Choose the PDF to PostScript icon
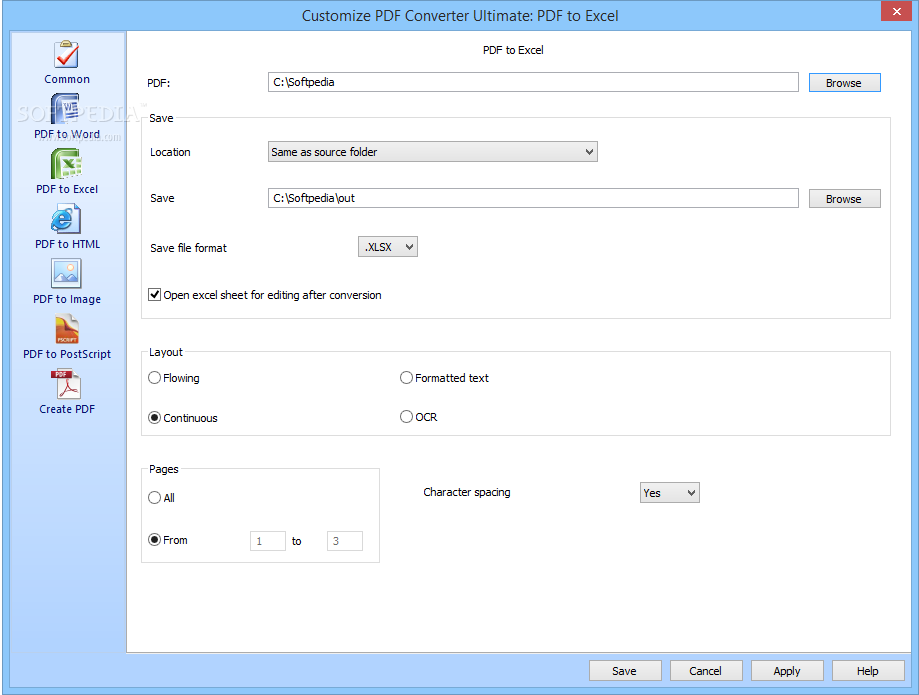Image resolution: width=919 pixels, height=695 pixels. click(66, 329)
